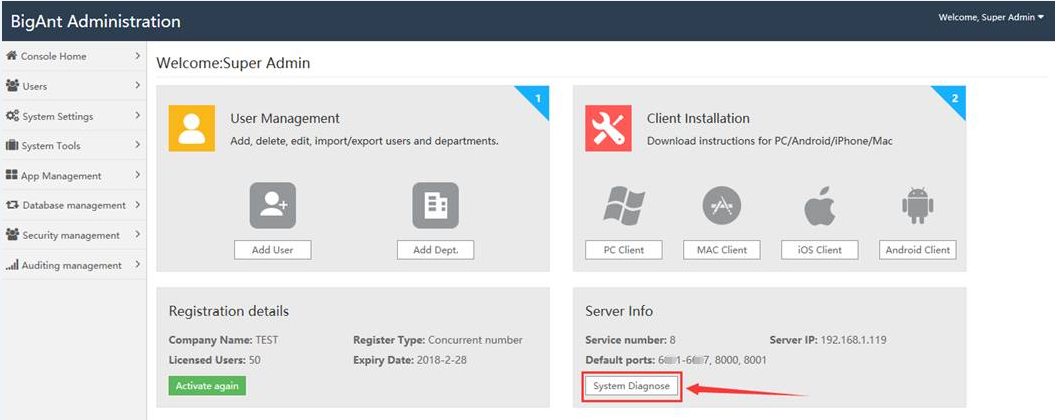
Task: Expand the Security management chevron
Action: 137,235
